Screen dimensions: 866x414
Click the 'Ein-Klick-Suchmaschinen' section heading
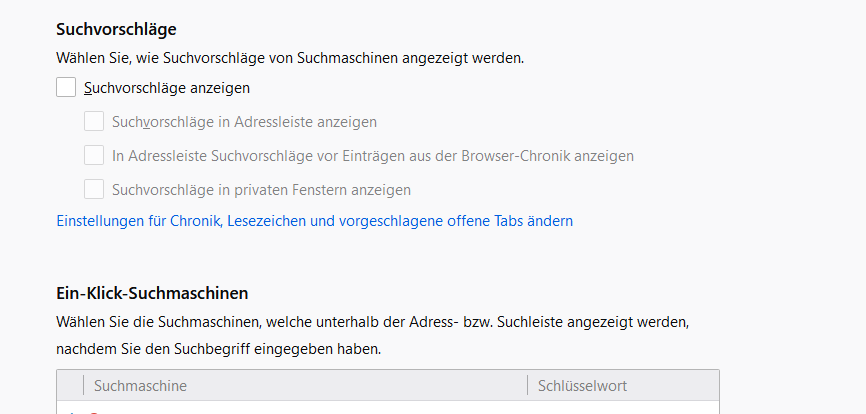[x=152, y=293]
